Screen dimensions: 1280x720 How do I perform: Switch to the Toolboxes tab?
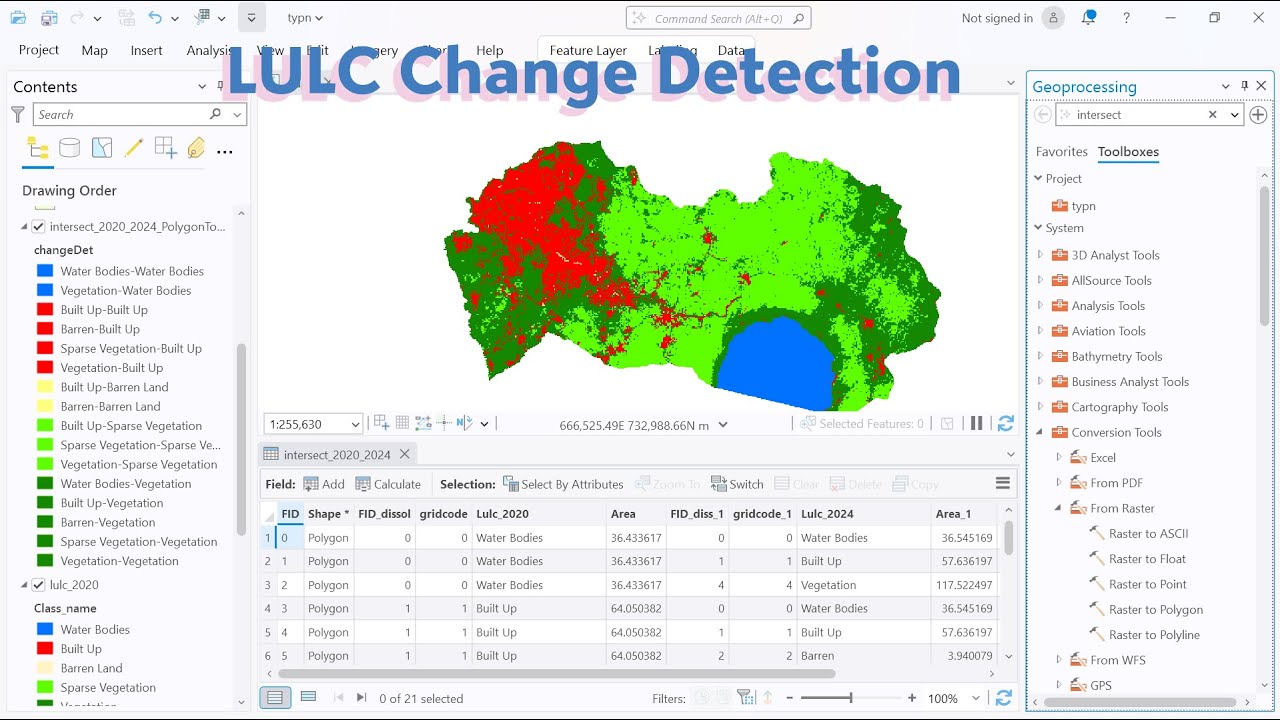pos(1128,152)
